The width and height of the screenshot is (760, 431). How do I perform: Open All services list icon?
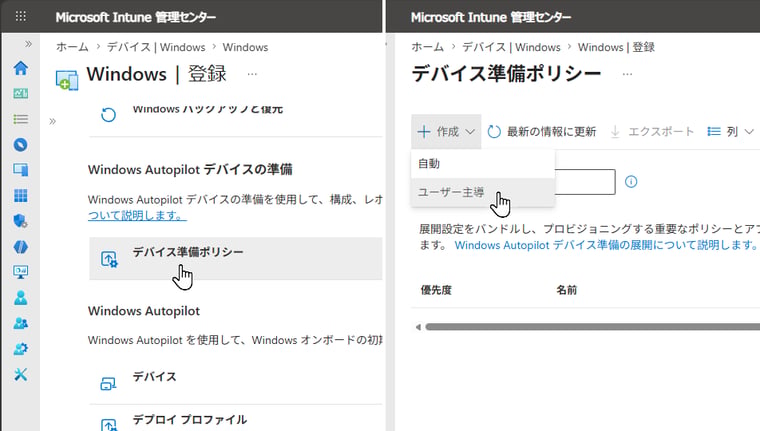click(20, 119)
